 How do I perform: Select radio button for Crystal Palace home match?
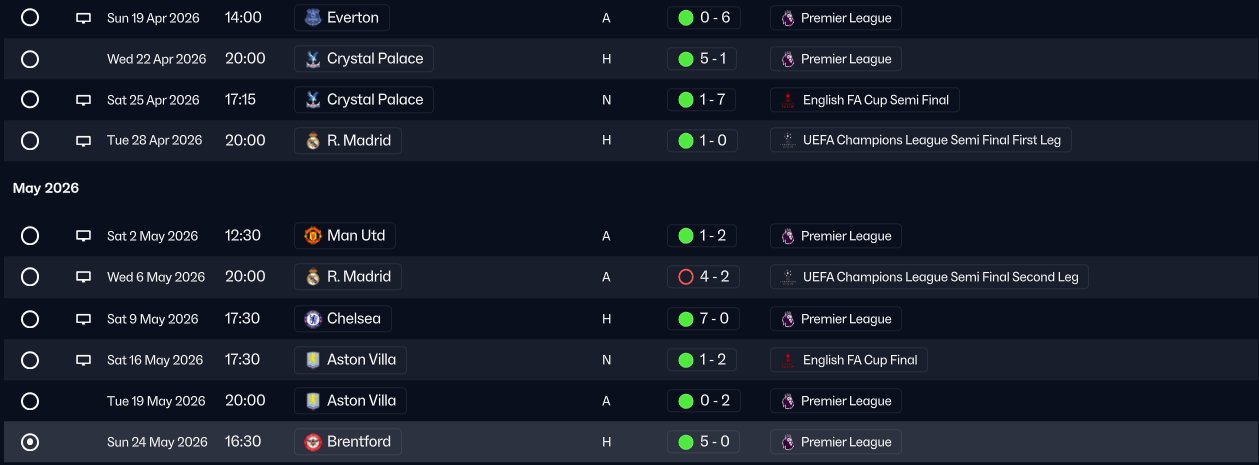point(30,59)
